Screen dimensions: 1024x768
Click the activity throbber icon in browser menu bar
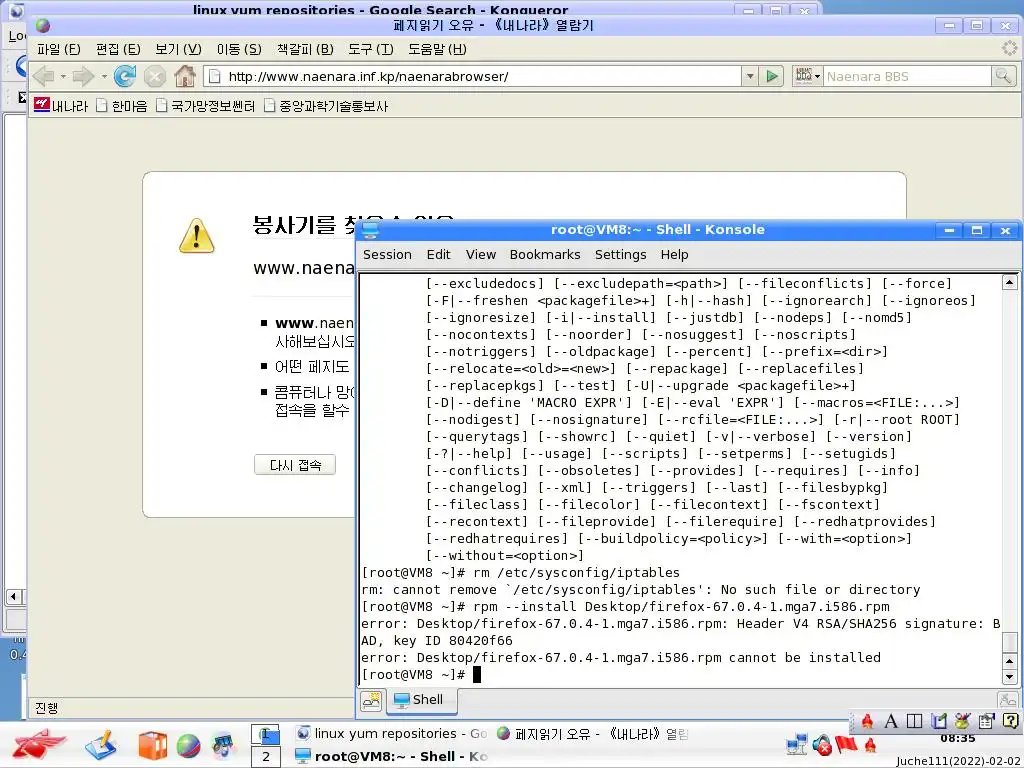(x=1010, y=48)
